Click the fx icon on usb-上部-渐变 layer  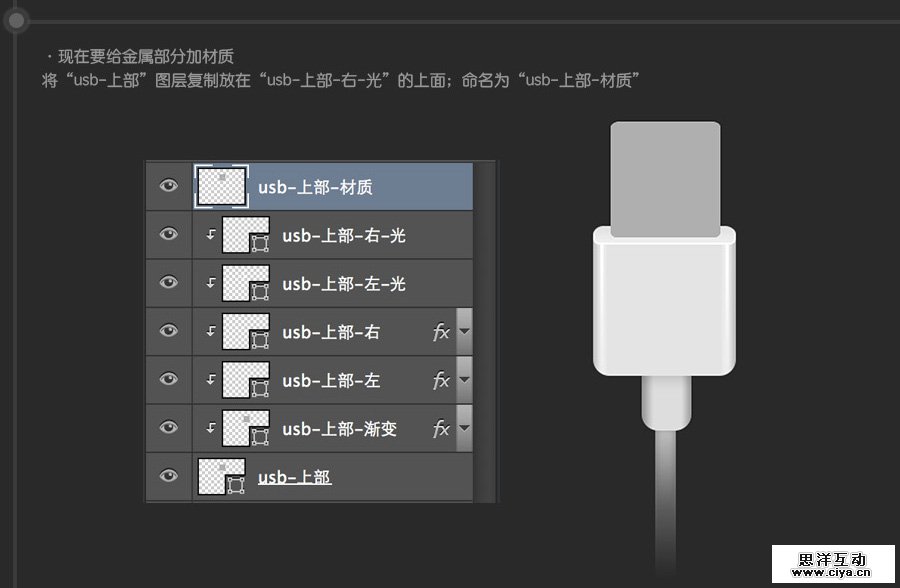[442, 428]
